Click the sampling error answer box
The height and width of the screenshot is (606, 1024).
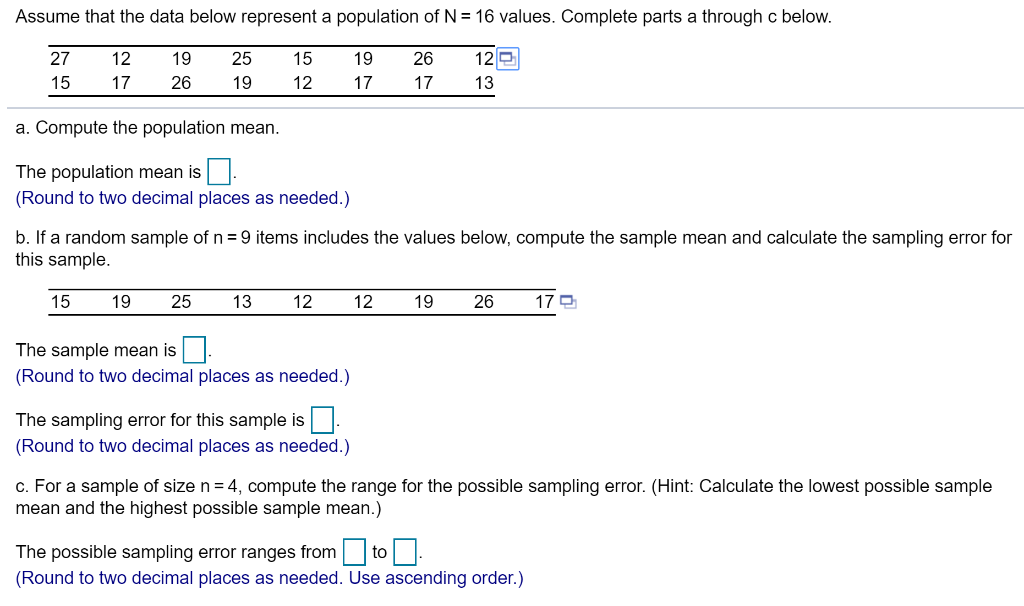pos(322,419)
